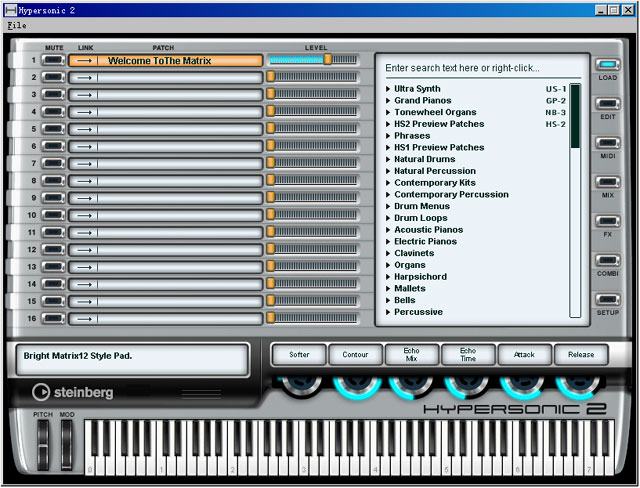Open the LOAD page button
The width and height of the screenshot is (640, 488).
[x=607, y=64]
